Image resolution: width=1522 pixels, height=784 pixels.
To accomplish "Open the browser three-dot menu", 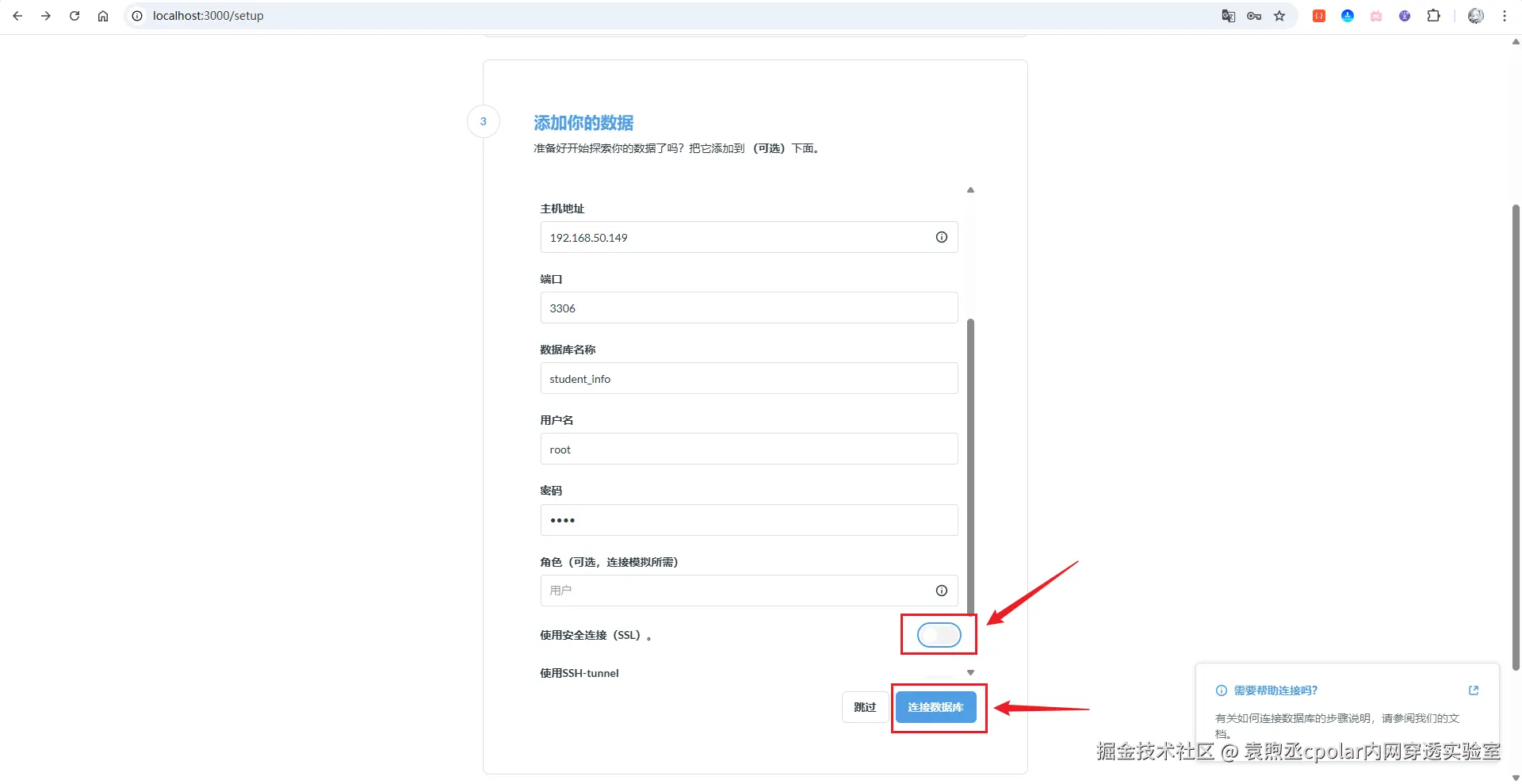I will click(1505, 16).
